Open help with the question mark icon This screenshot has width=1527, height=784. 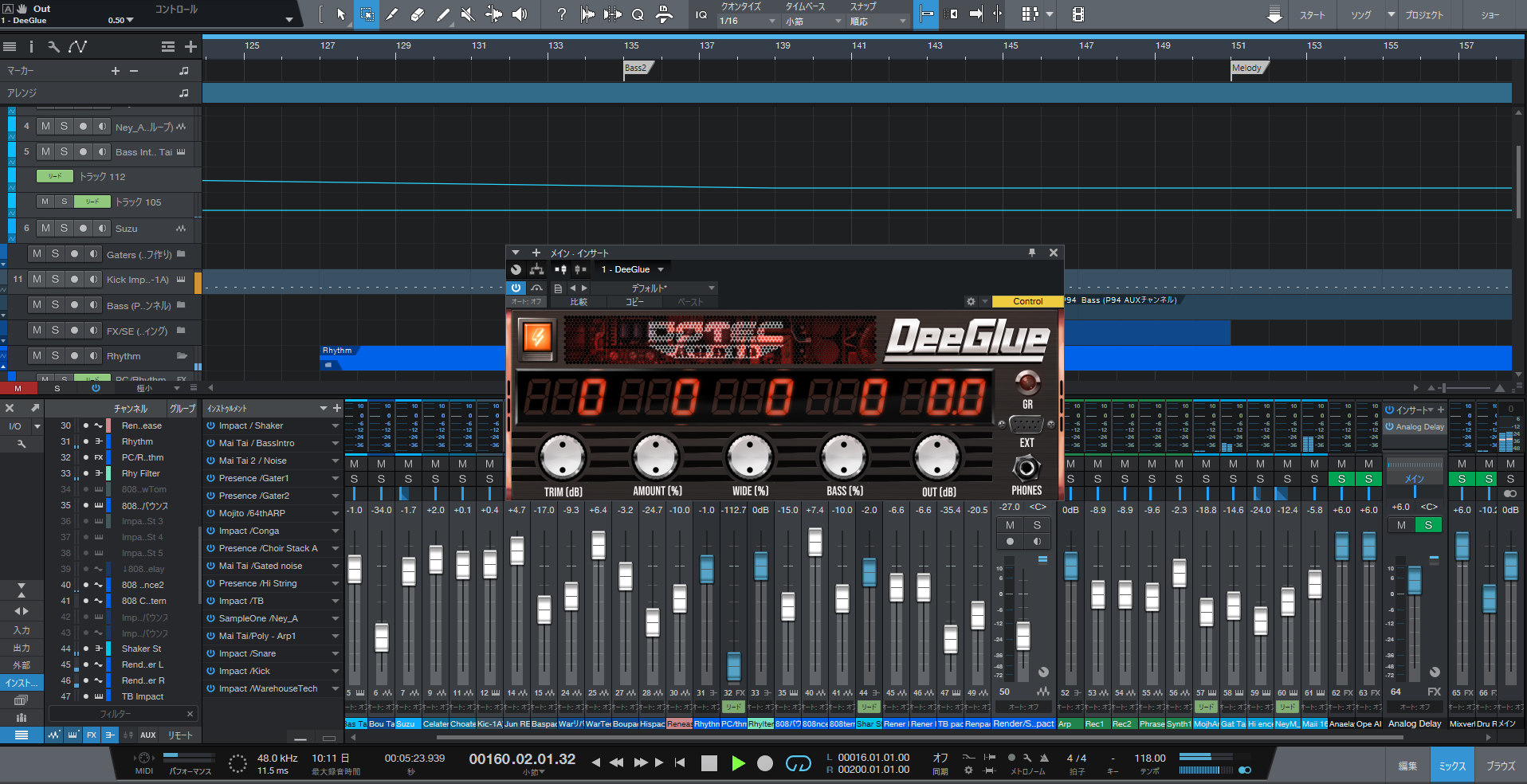tap(562, 14)
